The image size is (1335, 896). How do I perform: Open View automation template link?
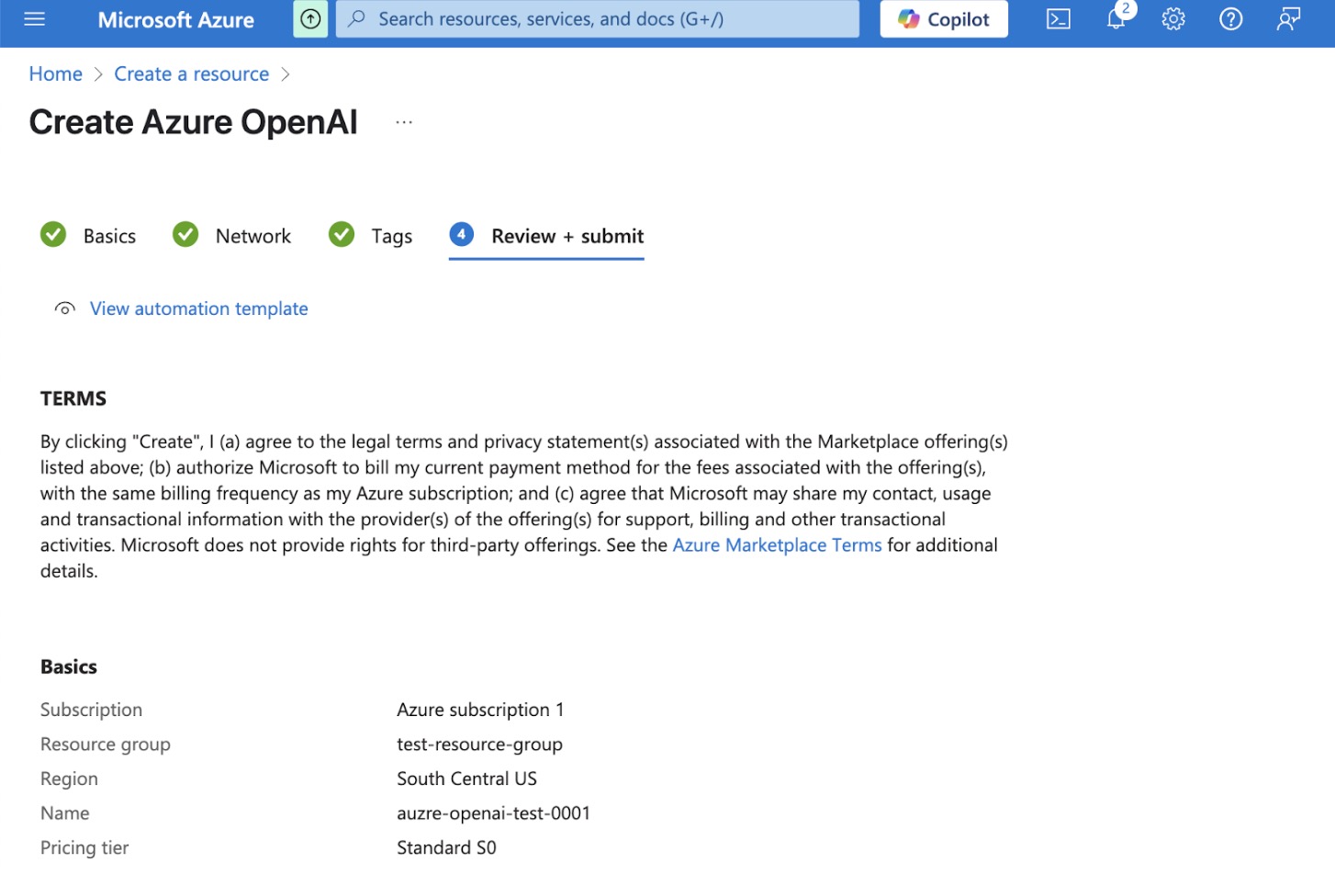pyautogui.click(x=198, y=309)
